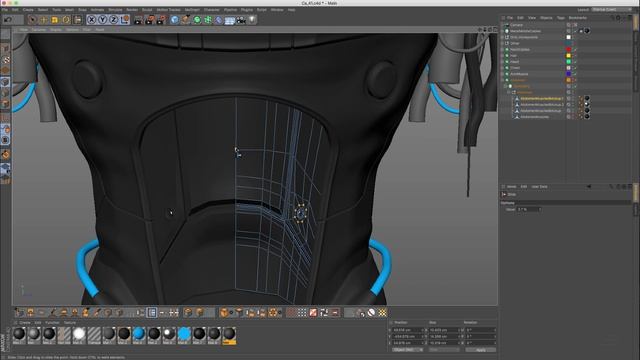Switch to Edges mode in left palette

5,93
